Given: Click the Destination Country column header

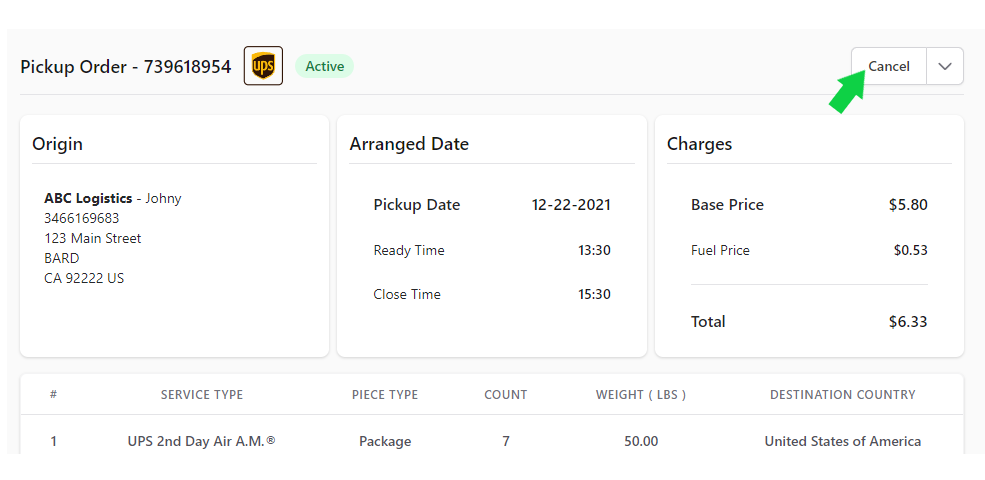Looking at the screenshot, I should point(843,395).
